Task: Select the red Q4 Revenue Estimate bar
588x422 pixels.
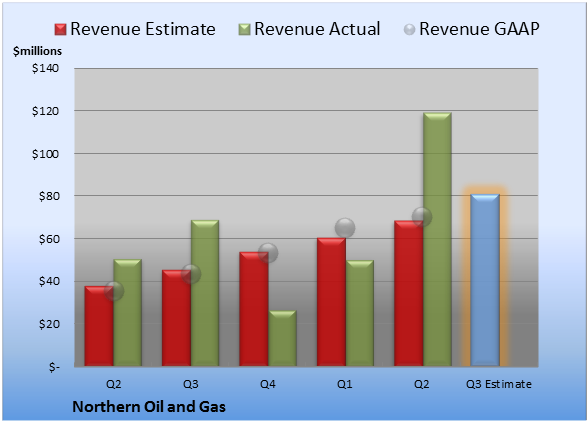Action: point(254,309)
